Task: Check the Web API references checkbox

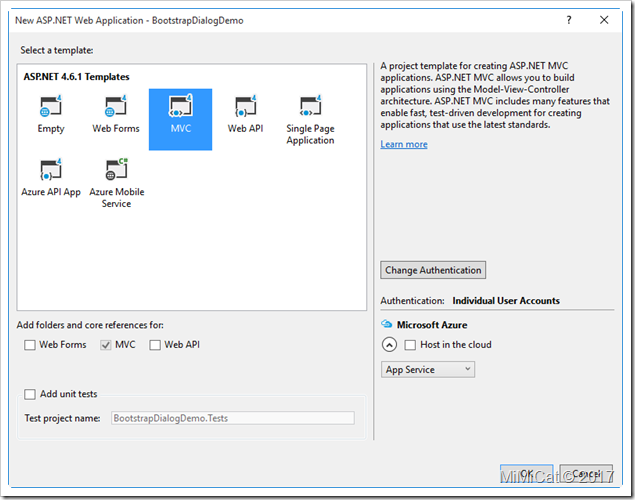Action: coord(155,345)
